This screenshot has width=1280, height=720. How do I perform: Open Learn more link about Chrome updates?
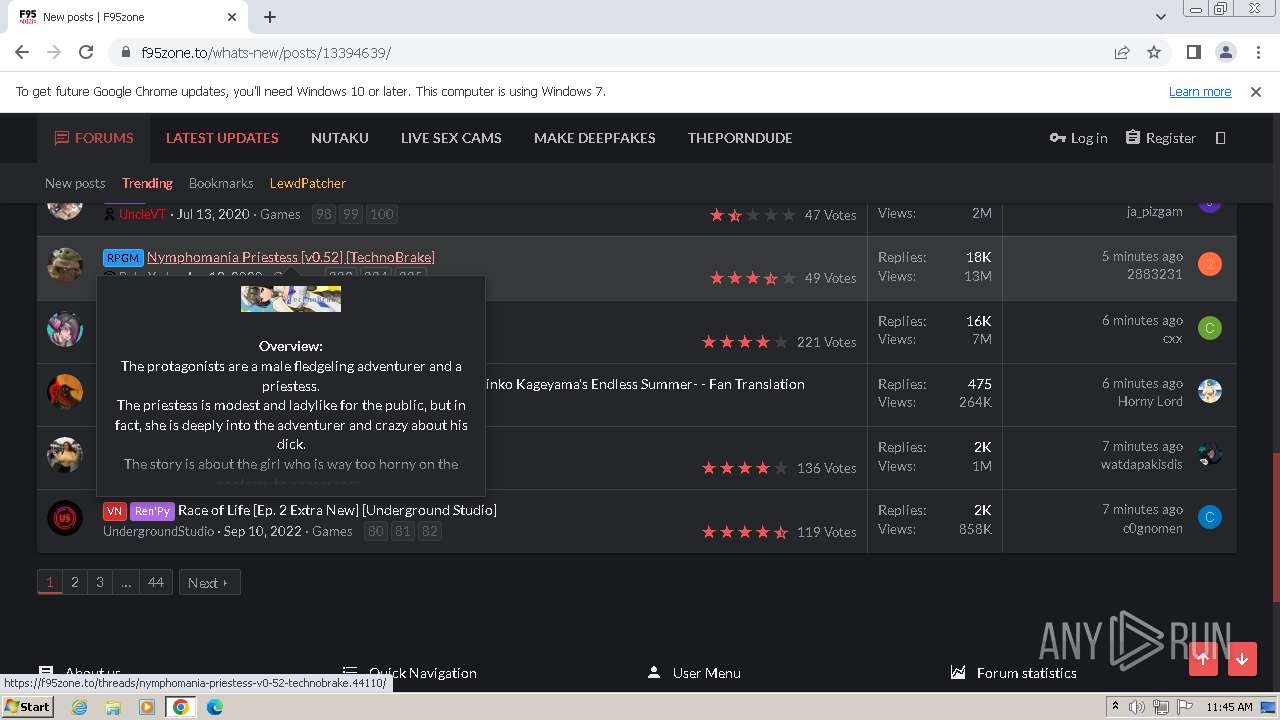coord(1200,91)
